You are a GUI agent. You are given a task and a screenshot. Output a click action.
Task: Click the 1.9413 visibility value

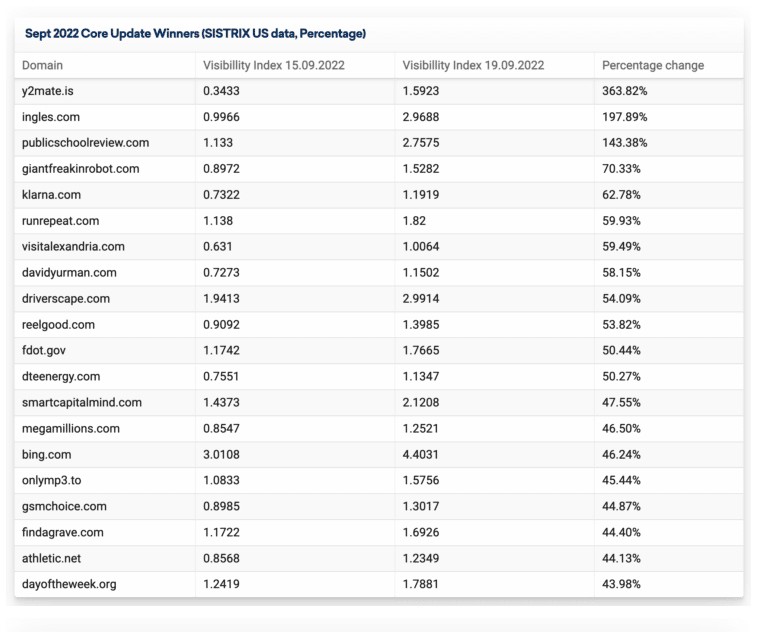(221, 299)
